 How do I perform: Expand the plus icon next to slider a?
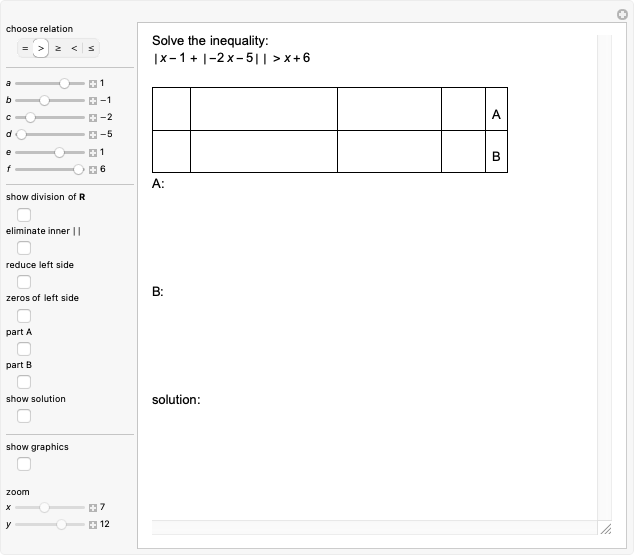(x=92, y=83)
